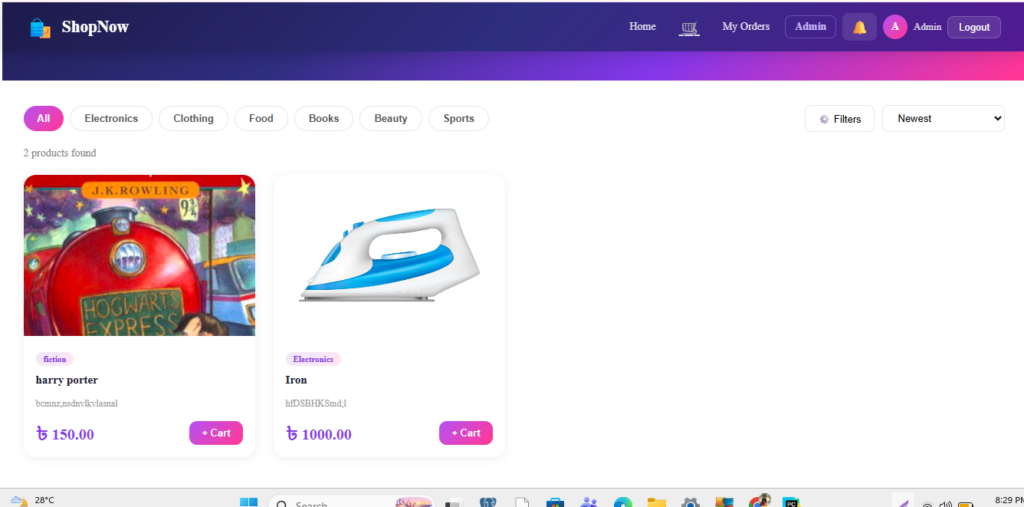Filter by Sports category
The image size is (1024, 507).
click(x=458, y=118)
